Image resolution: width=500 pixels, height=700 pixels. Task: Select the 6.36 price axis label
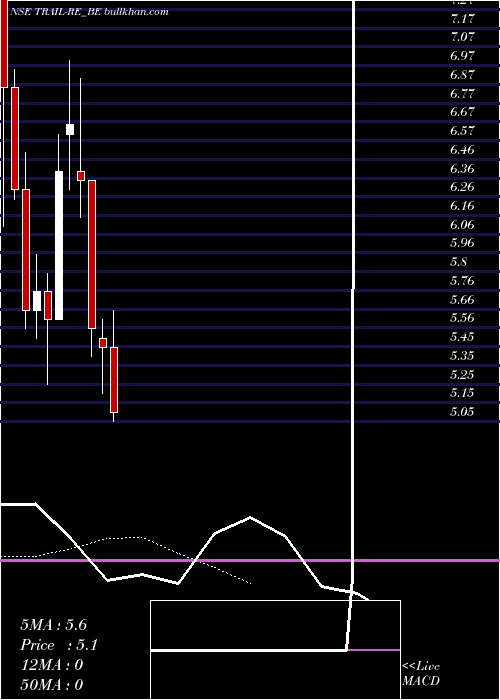coord(463,168)
